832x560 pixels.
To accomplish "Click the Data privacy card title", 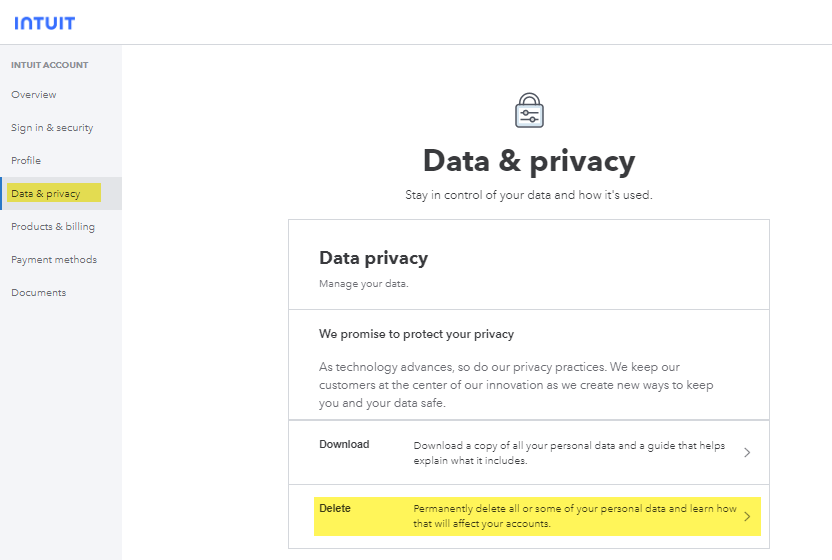I will [373, 258].
